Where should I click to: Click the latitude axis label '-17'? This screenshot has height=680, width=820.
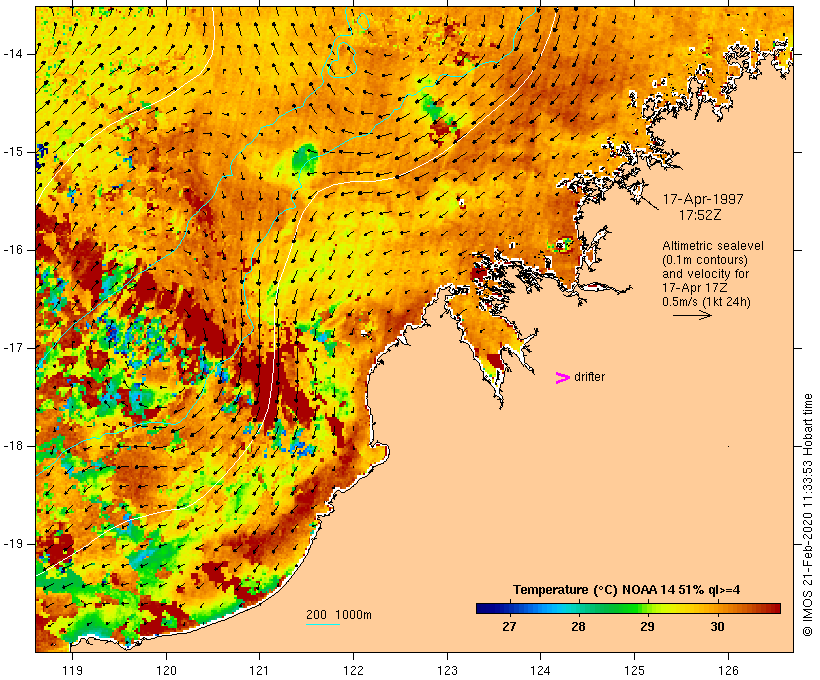click(x=12, y=348)
